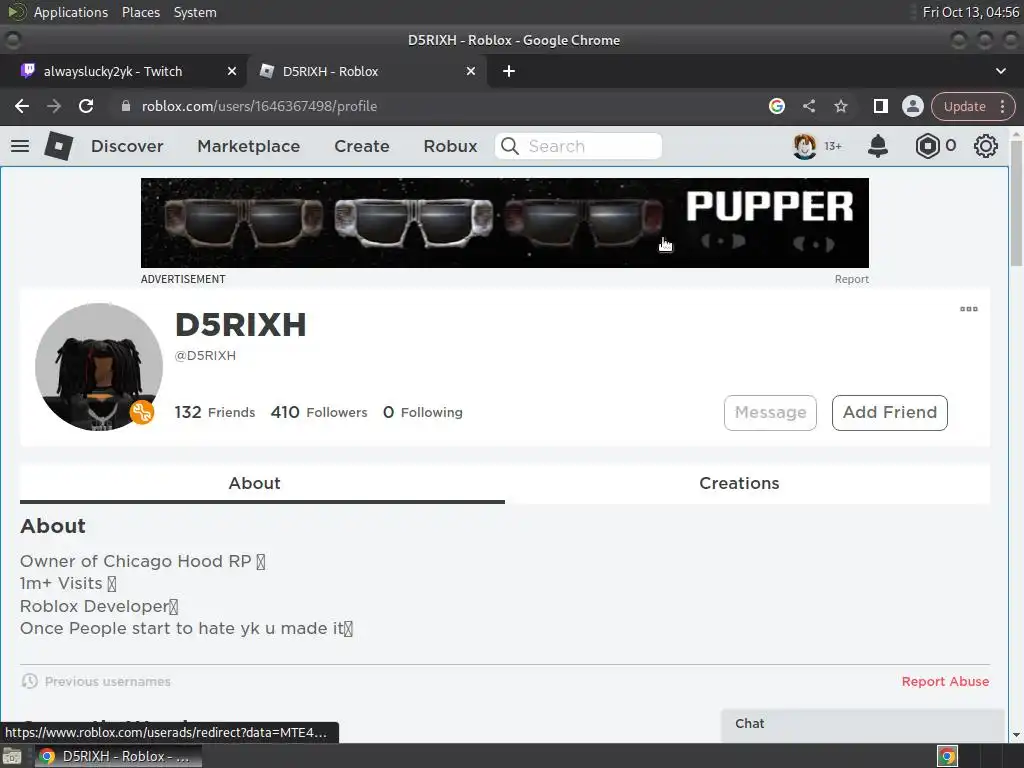This screenshot has width=1024, height=768.
Task: Click the D5RIXH avatar picture
Action: [x=99, y=366]
